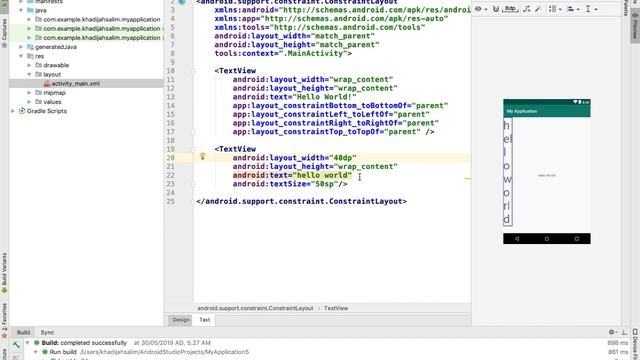Click the hide panel icon beside Build gear
The height and width of the screenshot is (360, 640).
pos(624,332)
